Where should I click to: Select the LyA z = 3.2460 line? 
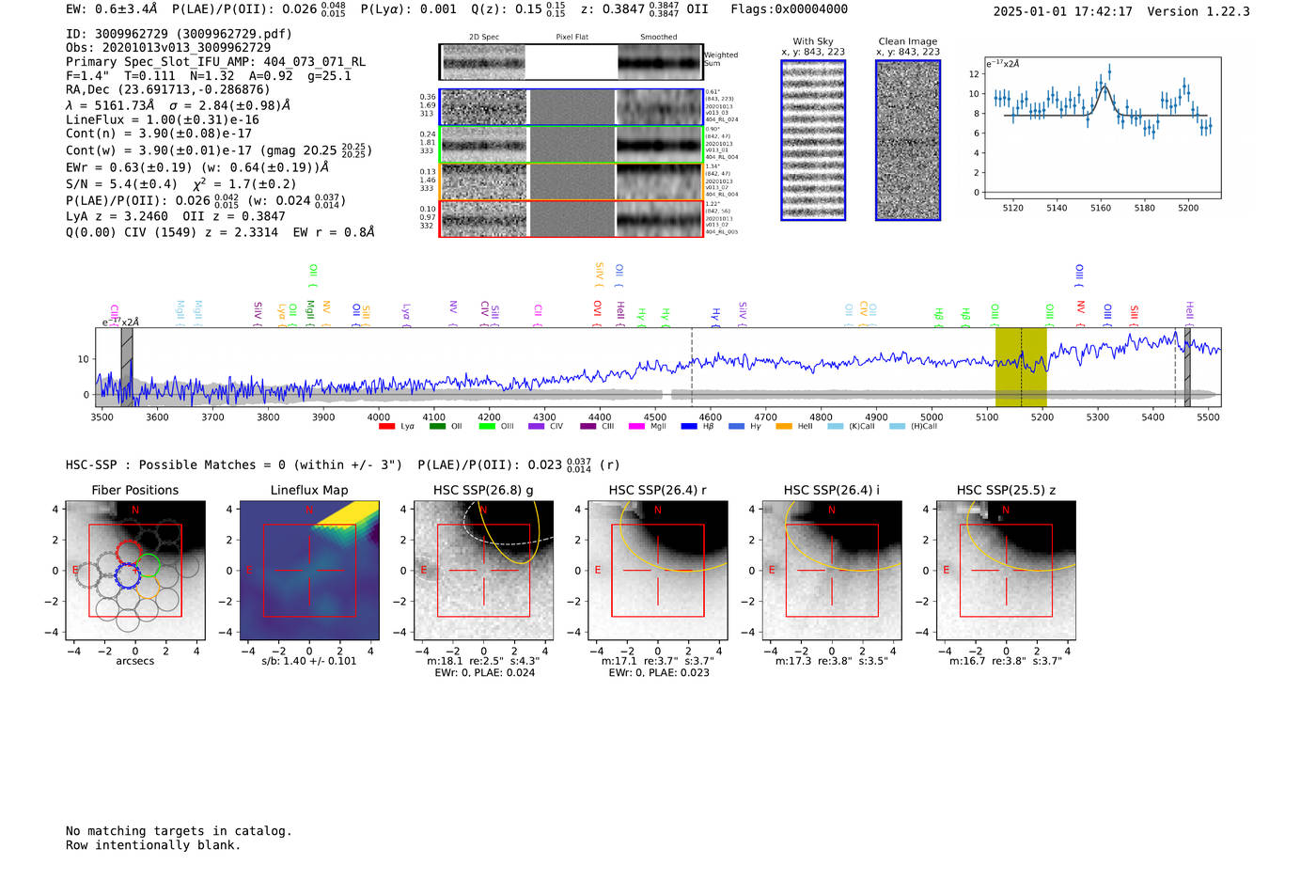click(x=175, y=215)
